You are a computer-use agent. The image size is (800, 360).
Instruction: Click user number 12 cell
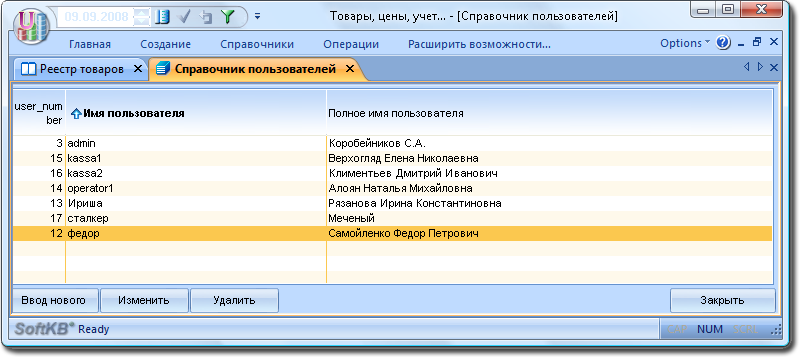pos(39,234)
